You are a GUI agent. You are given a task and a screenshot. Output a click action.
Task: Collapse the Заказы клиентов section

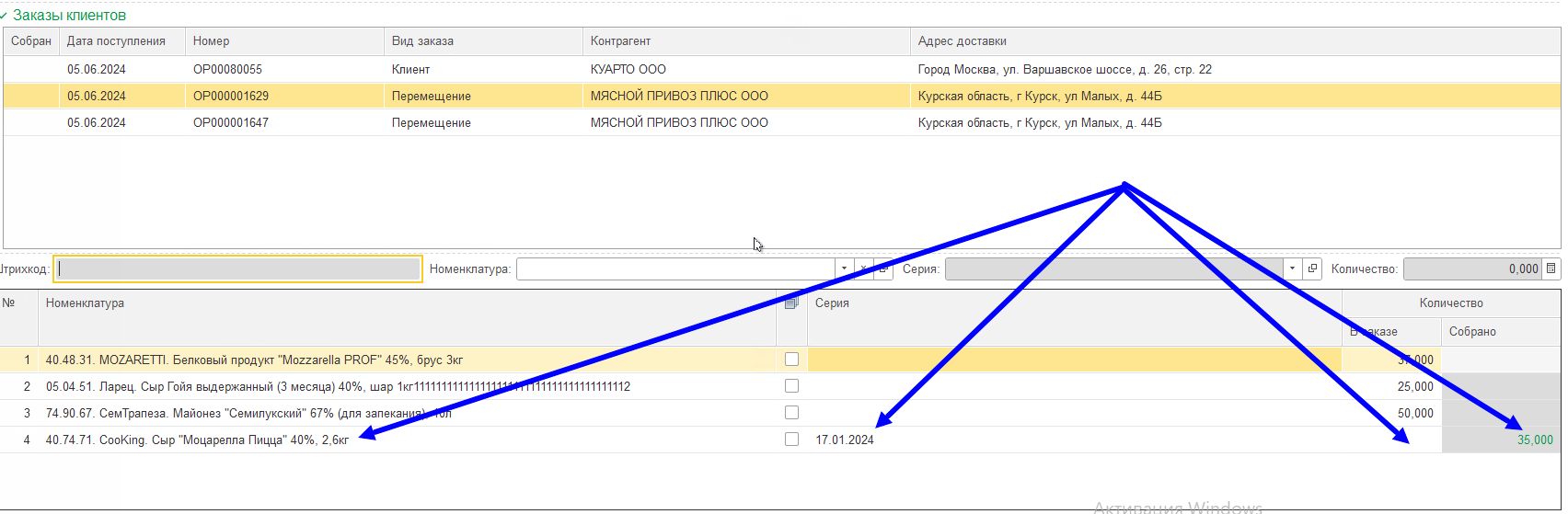tap(5, 16)
